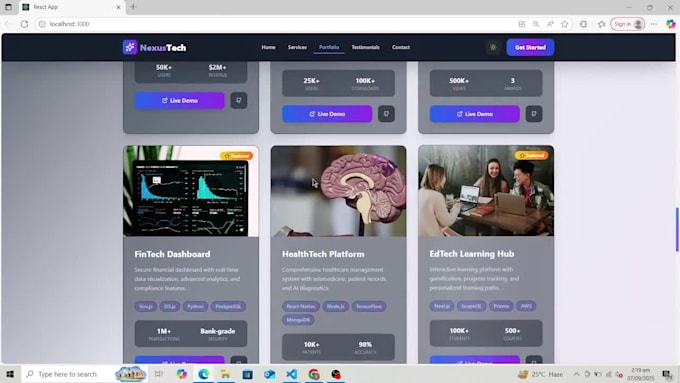Open the notification center icon

[667, 374]
